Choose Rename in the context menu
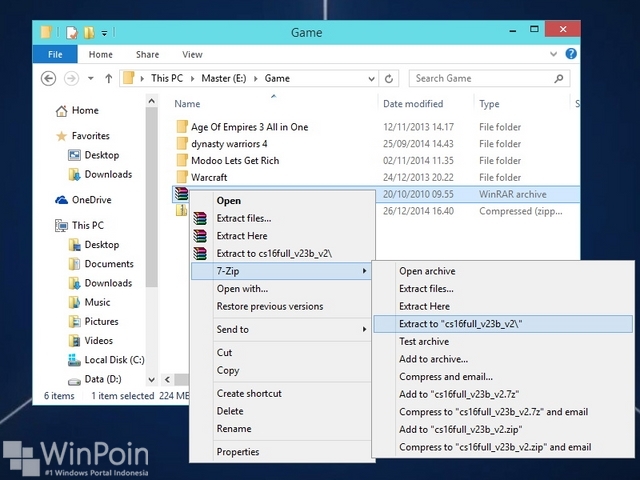 click(x=282, y=429)
